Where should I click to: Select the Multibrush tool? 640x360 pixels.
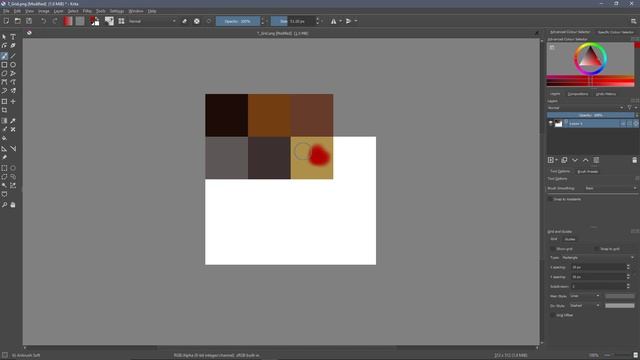pos(13,91)
